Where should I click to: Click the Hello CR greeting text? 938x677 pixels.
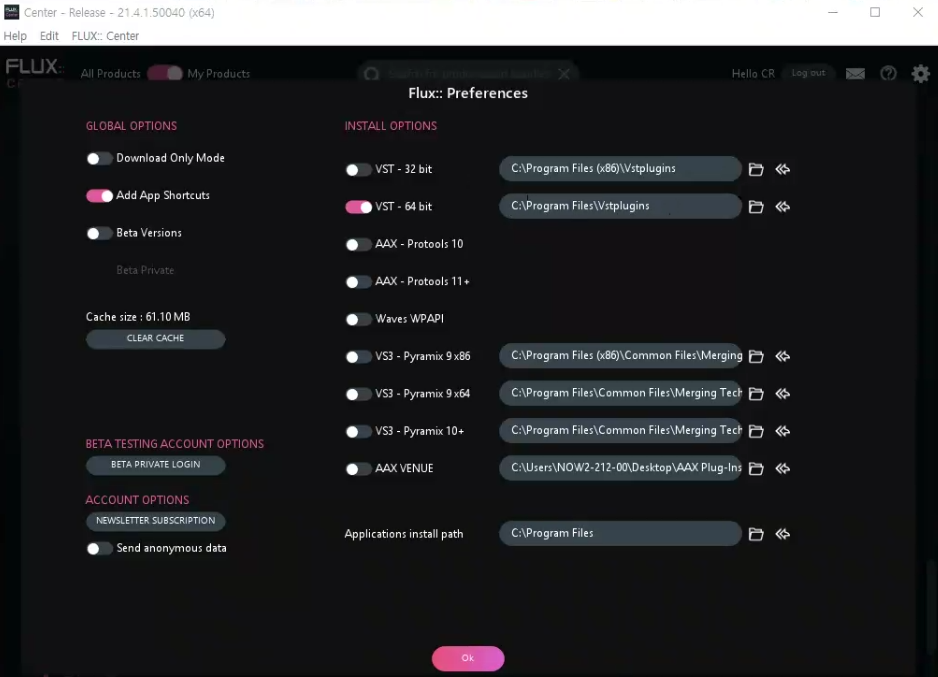pos(753,74)
